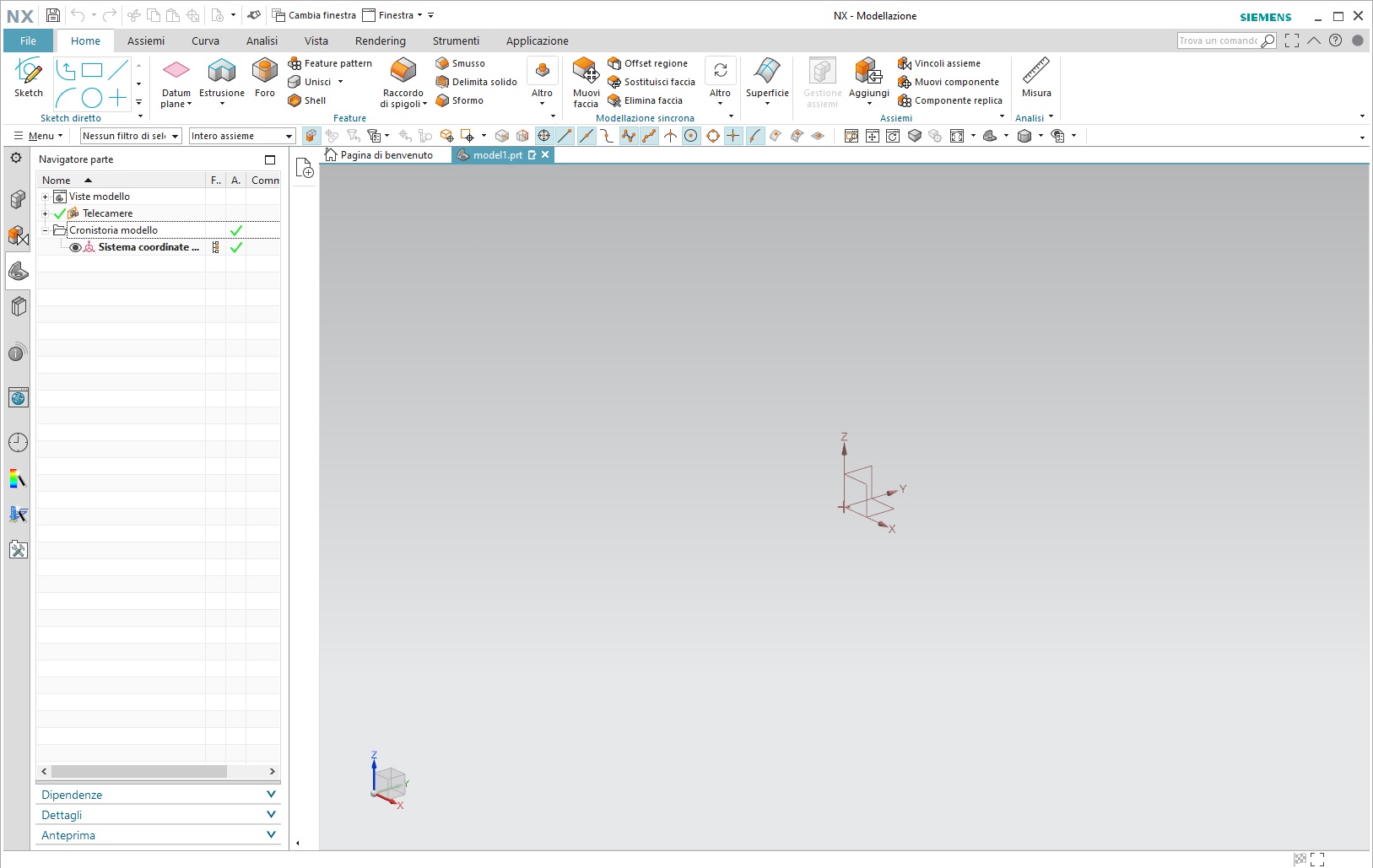This screenshot has height=868, width=1373.
Task: Choose Componente replica command
Action: pyautogui.click(x=950, y=100)
